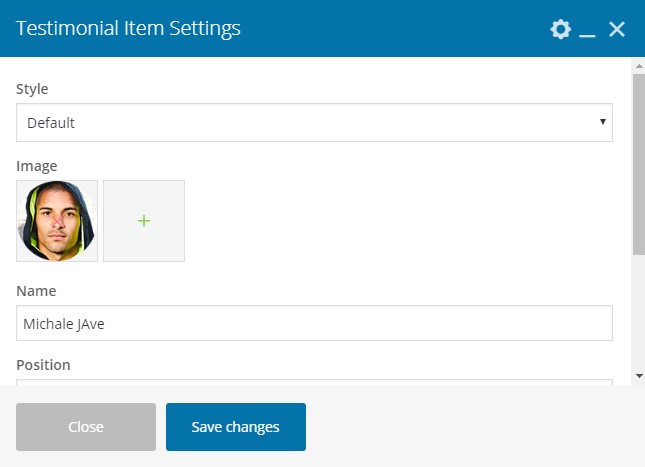This screenshot has height=467, width=645.
Task: Click the Position field label
Action: (x=43, y=365)
